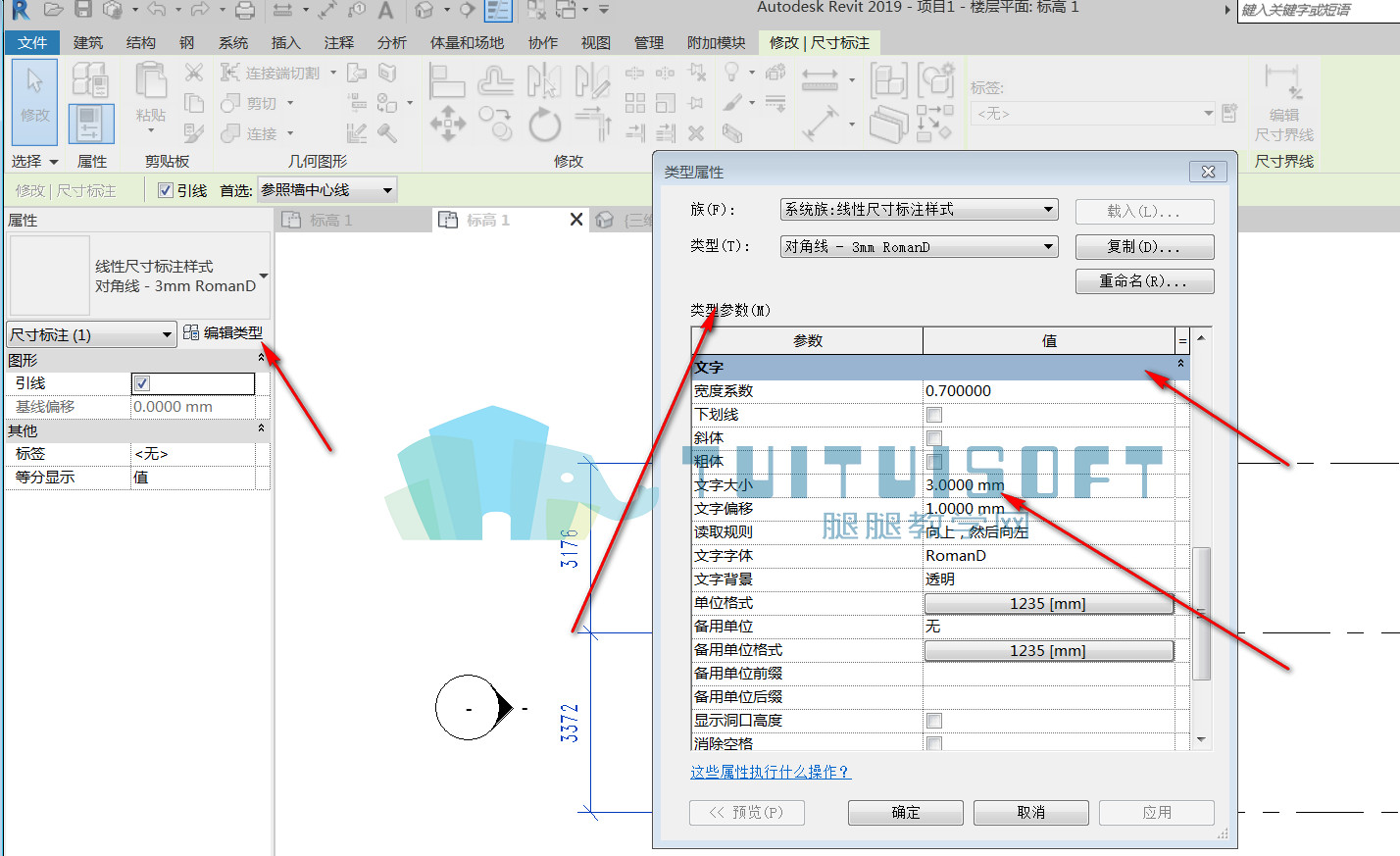The image size is (1400, 856).
Task: Switch to the 建筑 ribbon tab
Action: tap(87, 42)
